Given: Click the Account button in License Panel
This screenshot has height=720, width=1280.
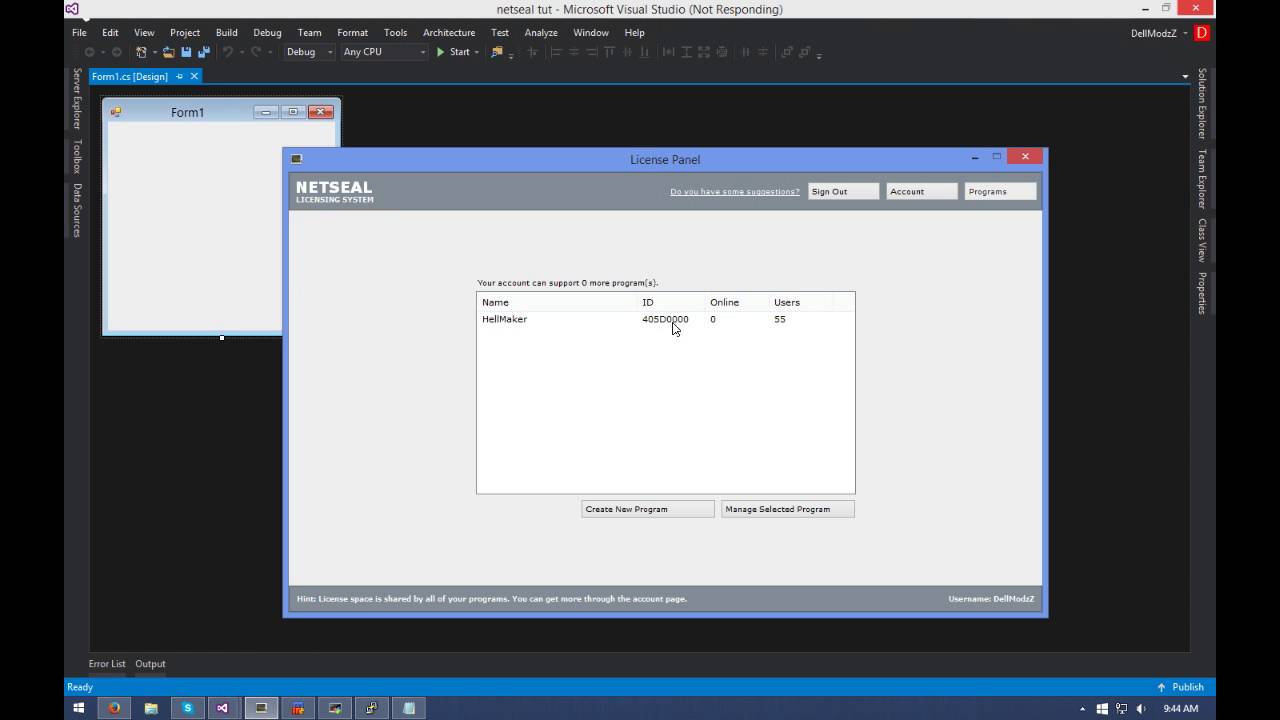Looking at the screenshot, I should coord(922,191).
